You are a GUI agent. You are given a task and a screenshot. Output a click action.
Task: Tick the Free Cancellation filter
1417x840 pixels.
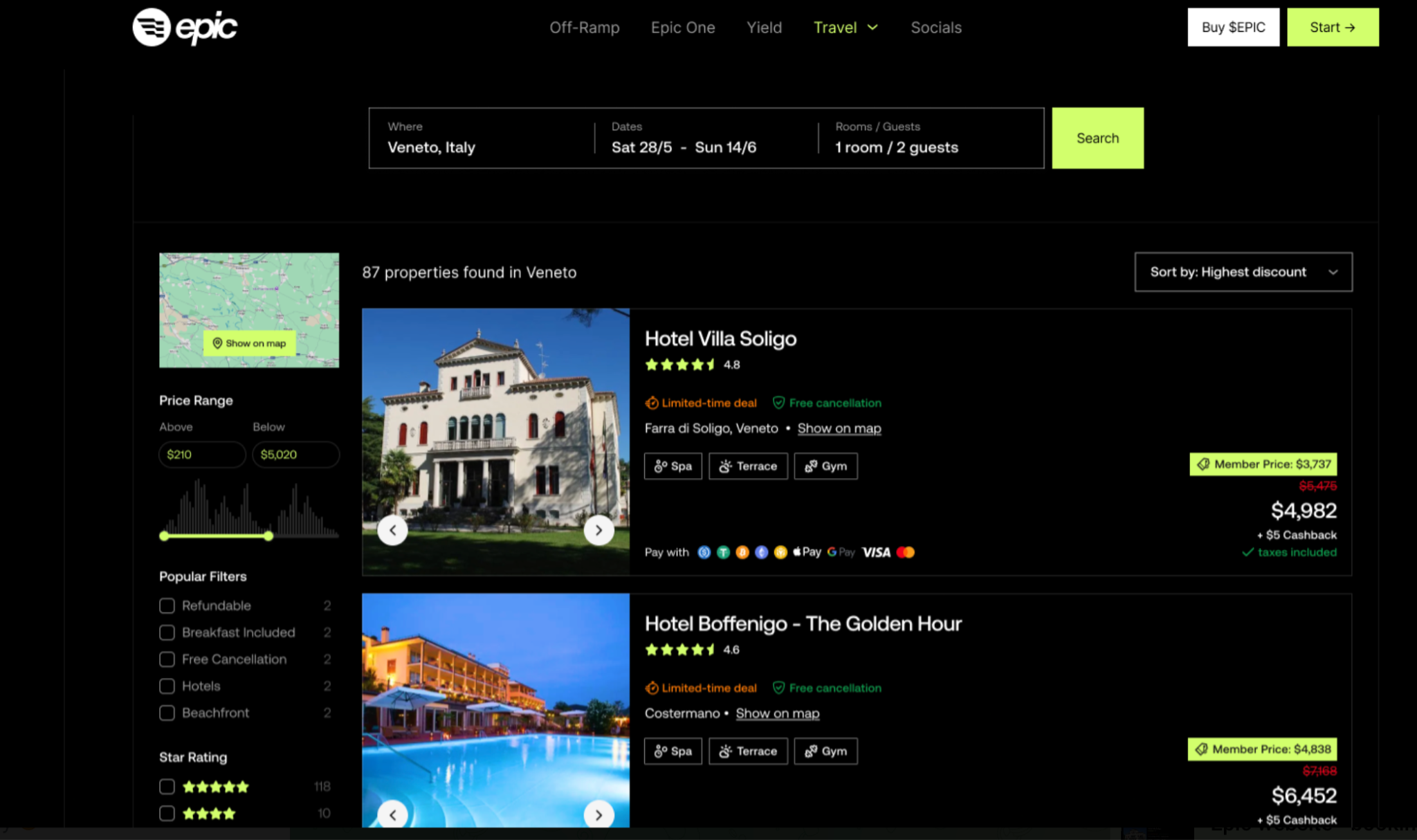[167, 659]
